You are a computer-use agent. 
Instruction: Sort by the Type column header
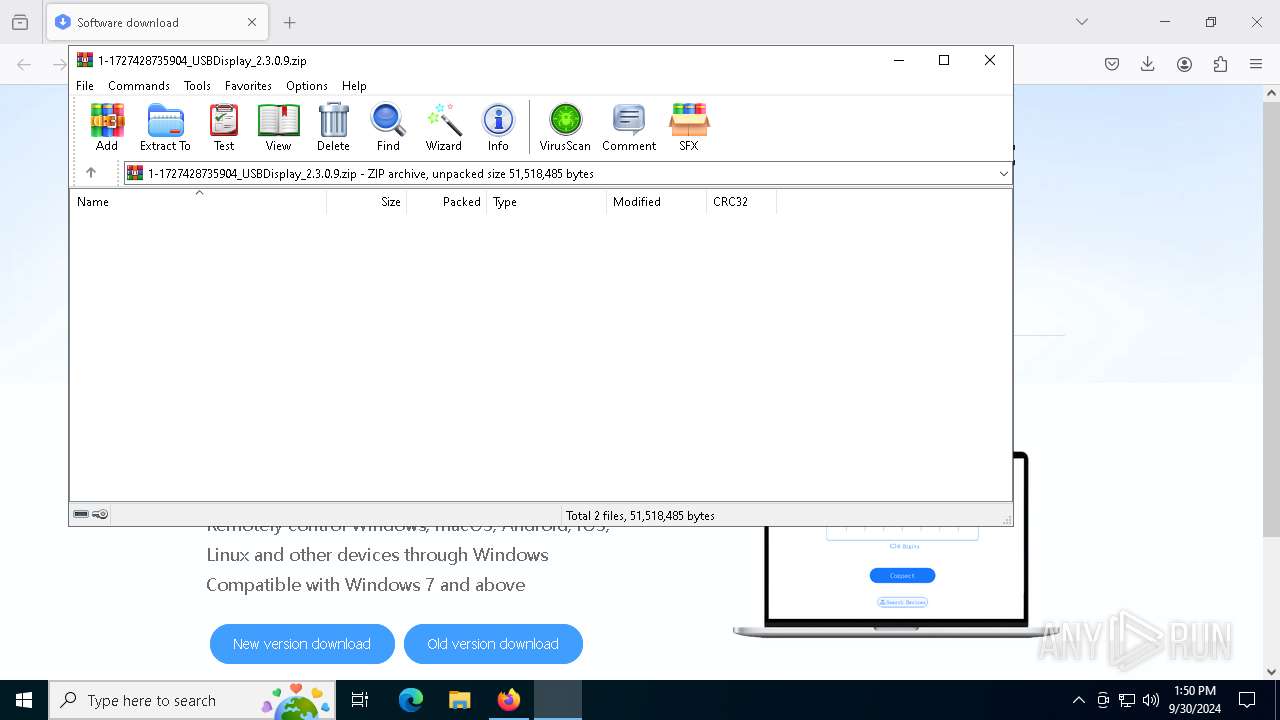pyautogui.click(x=547, y=202)
